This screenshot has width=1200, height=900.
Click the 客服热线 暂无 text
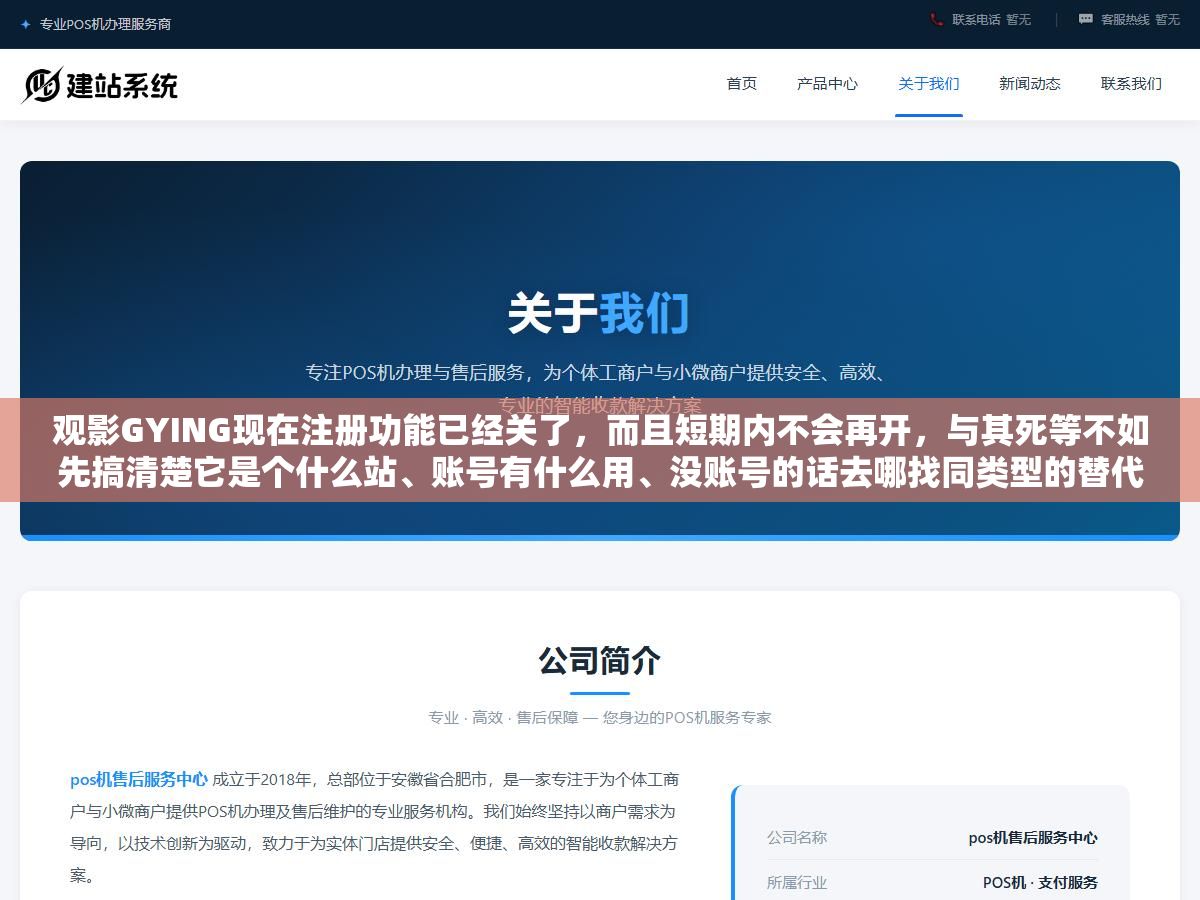[x=1140, y=19]
